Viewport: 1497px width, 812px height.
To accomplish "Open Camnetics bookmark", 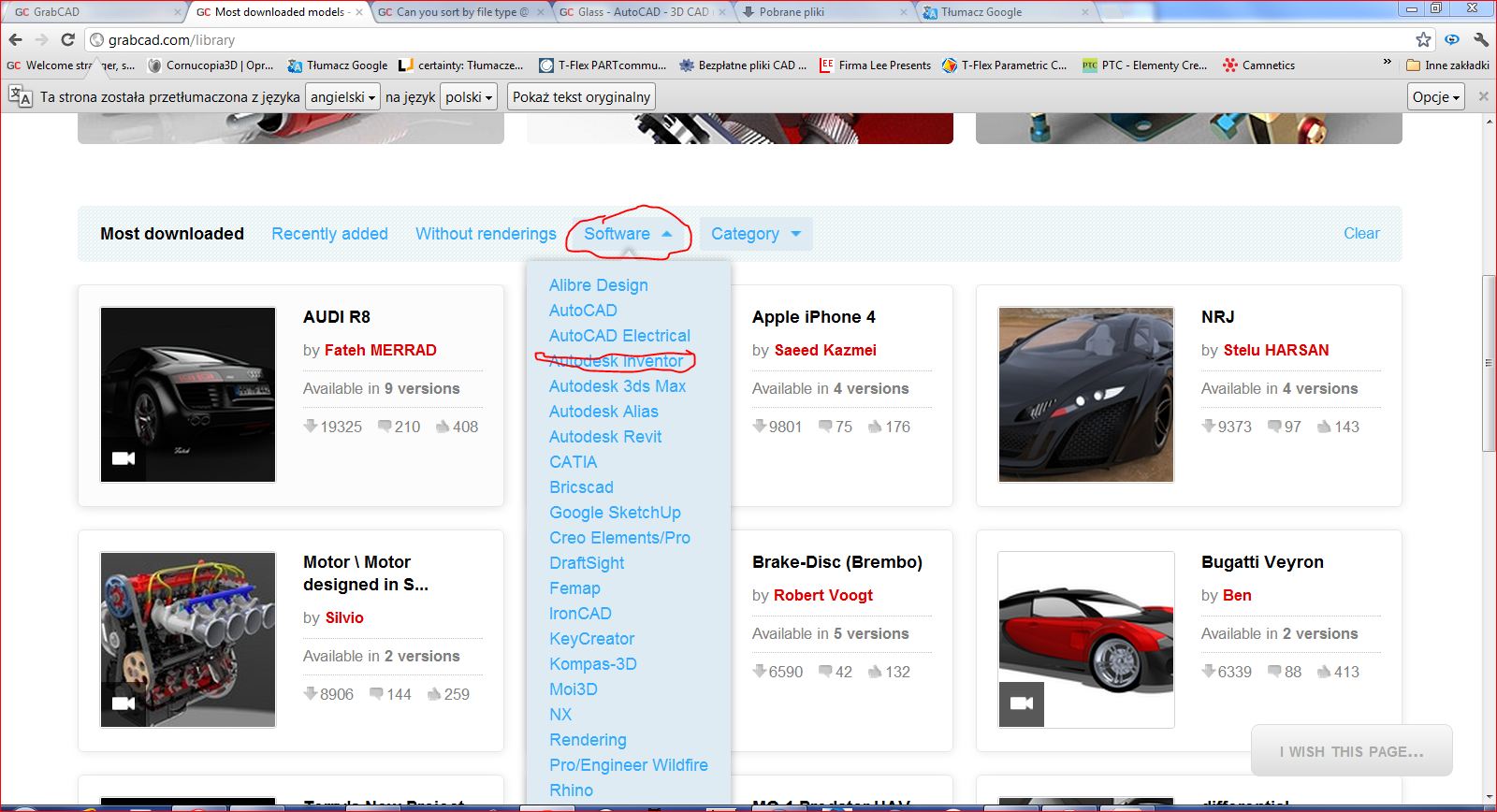I will pyautogui.click(x=1259, y=65).
